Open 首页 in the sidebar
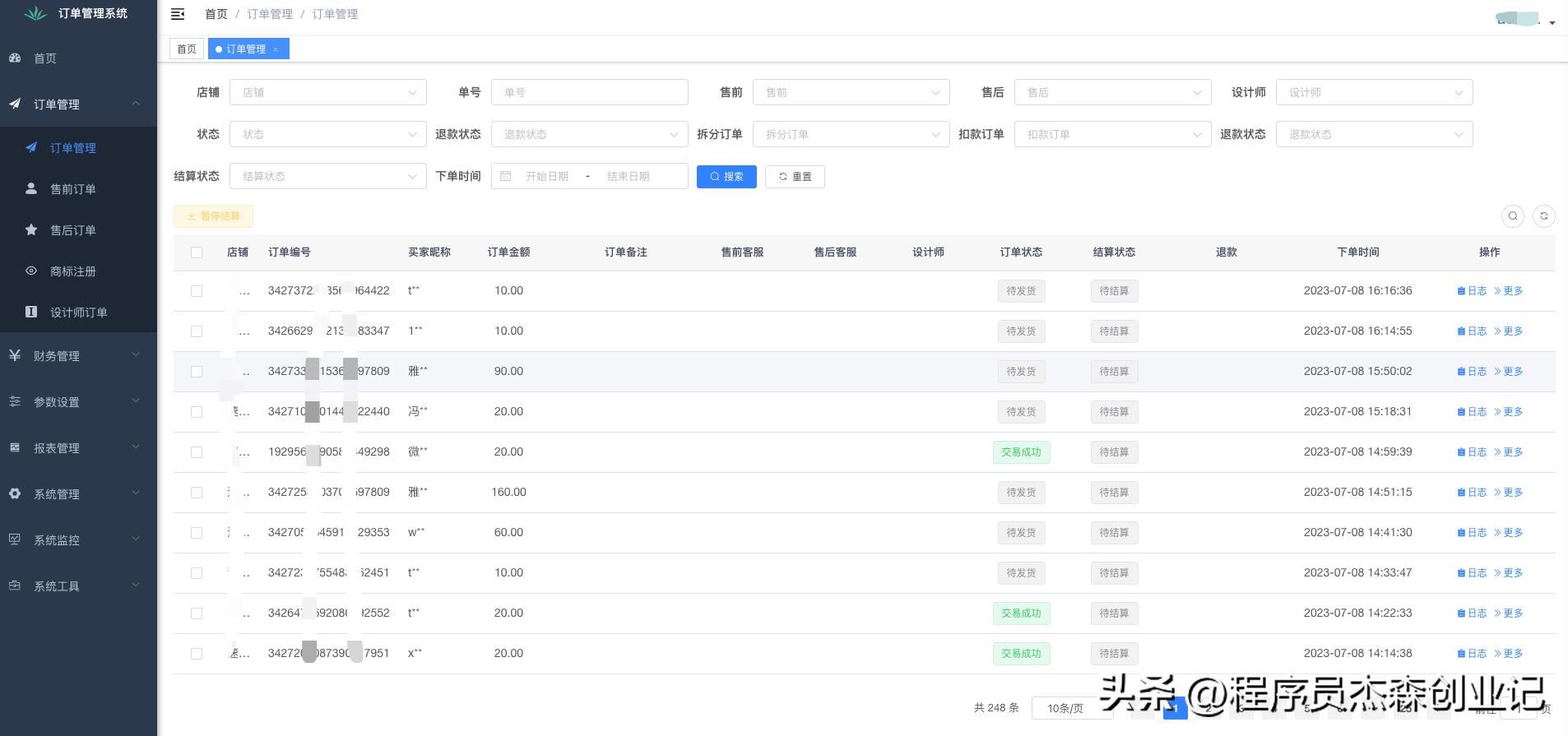This screenshot has width=1568, height=736. point(78,58)
